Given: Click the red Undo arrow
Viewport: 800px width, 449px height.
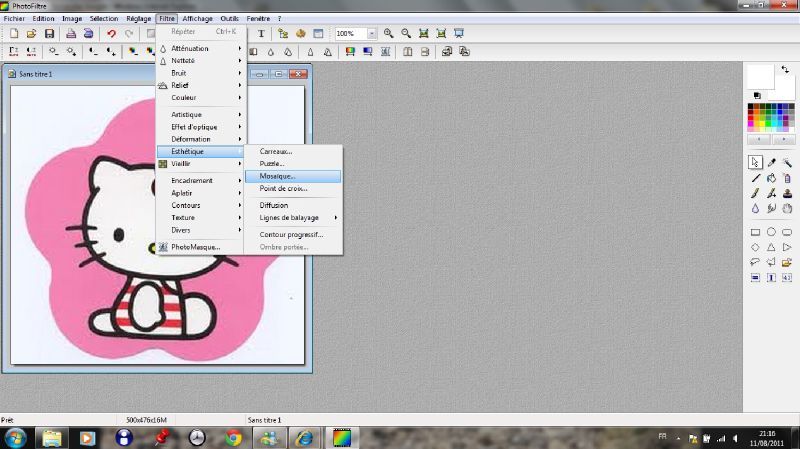Looking at the screenshot, I should [111, 34].
